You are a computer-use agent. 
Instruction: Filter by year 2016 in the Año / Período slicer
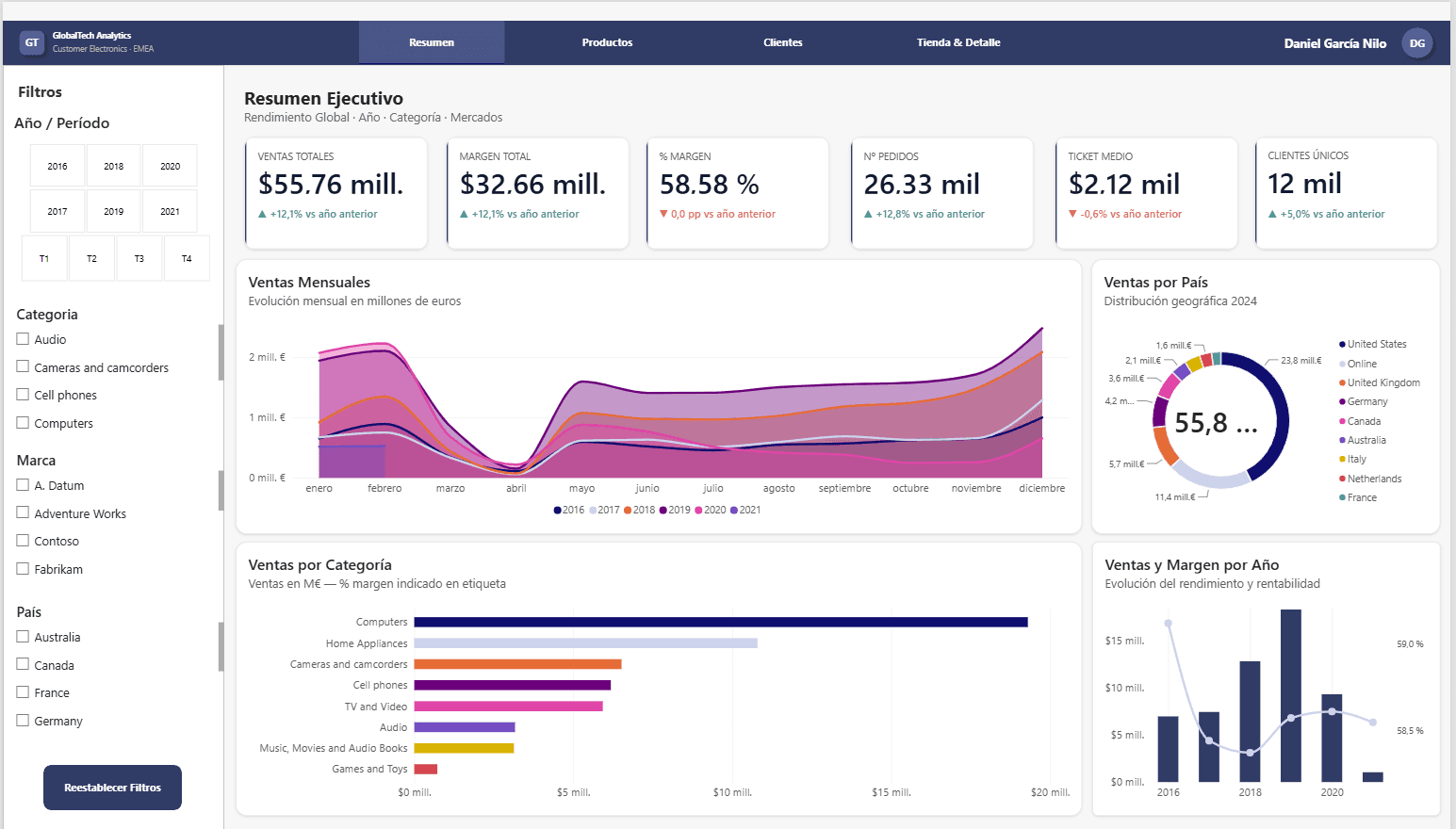pos(57,166)
